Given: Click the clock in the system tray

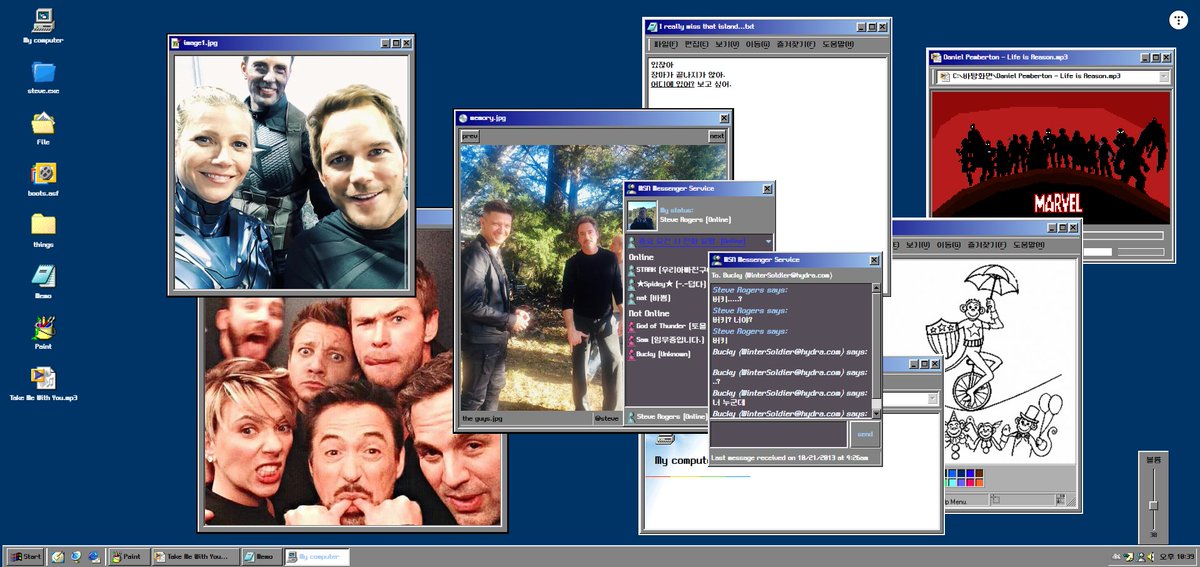Looking at the screenshot, I should (1175, 556).
